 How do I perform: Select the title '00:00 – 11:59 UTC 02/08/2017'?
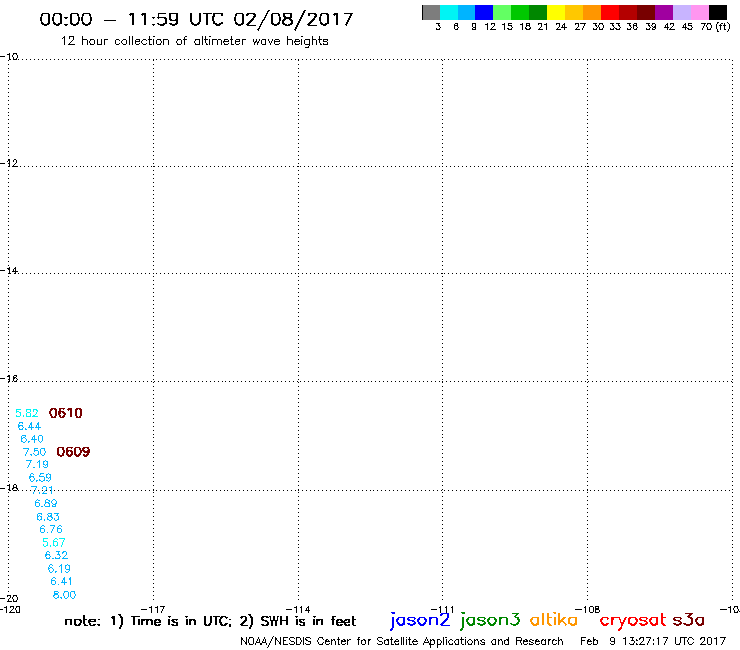coord(196,19)
